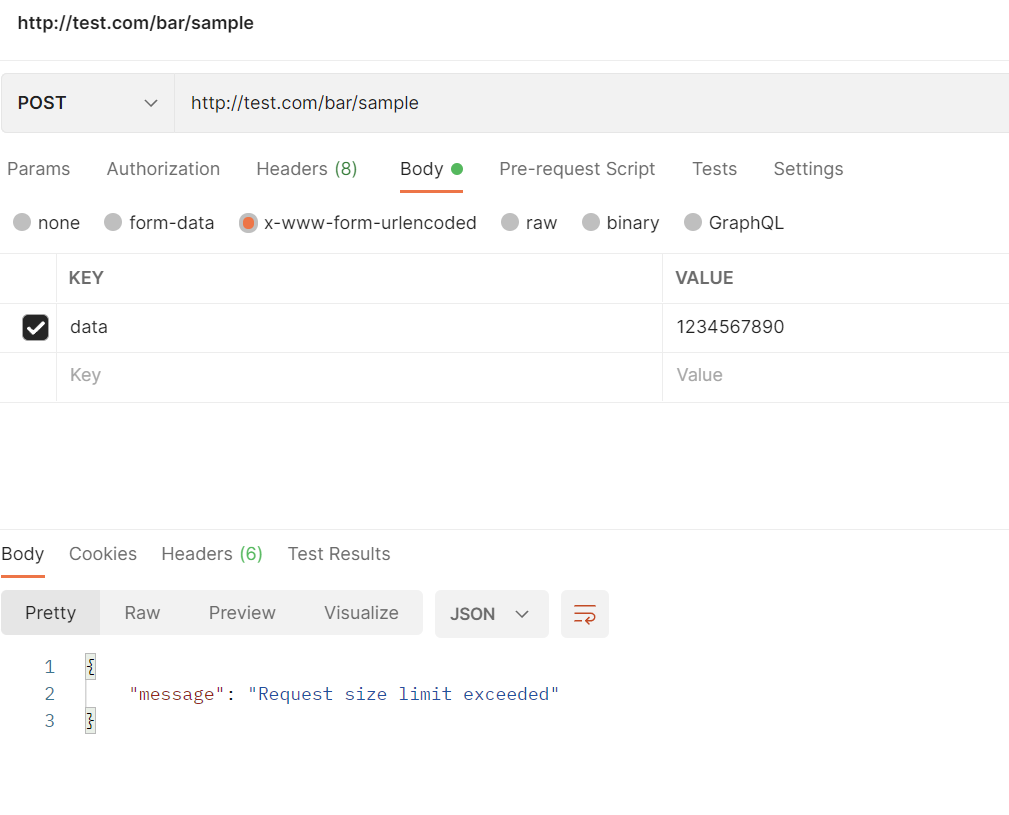Switch to response Cookies tab
1009x815 pixels.
point(103,554)
